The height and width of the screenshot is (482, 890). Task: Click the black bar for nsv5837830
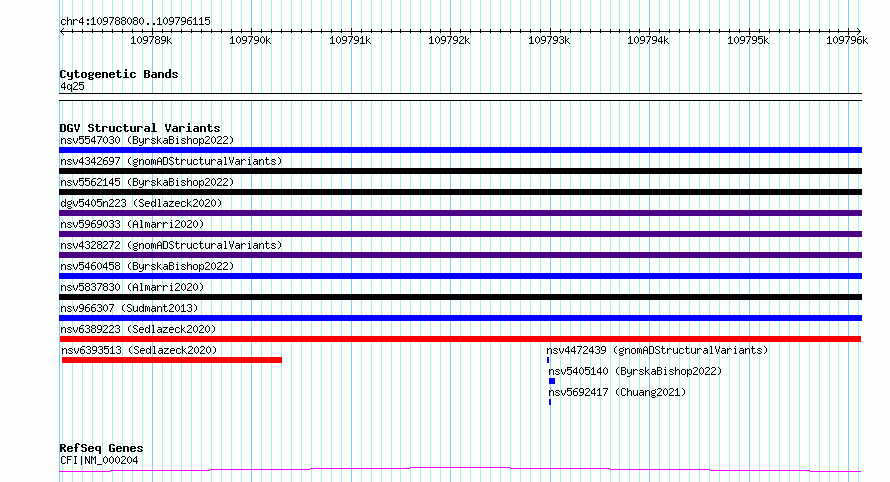[x=460, y=297]
